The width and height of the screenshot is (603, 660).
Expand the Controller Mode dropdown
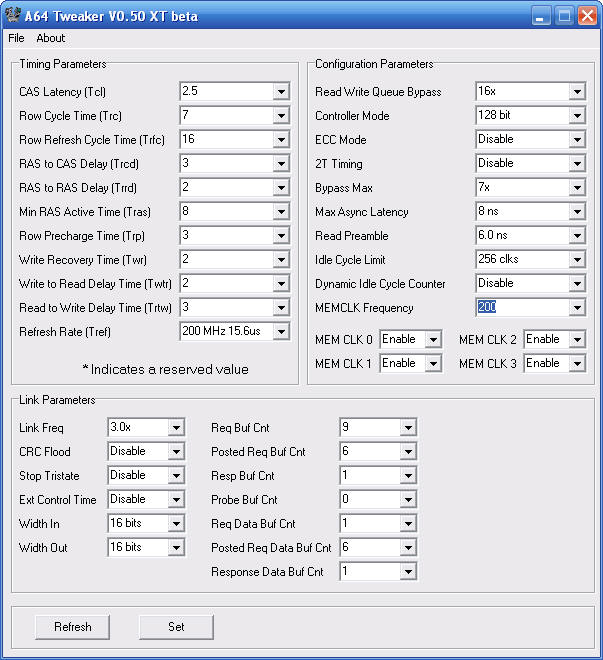pyautogui.click(x=577, y=115)
